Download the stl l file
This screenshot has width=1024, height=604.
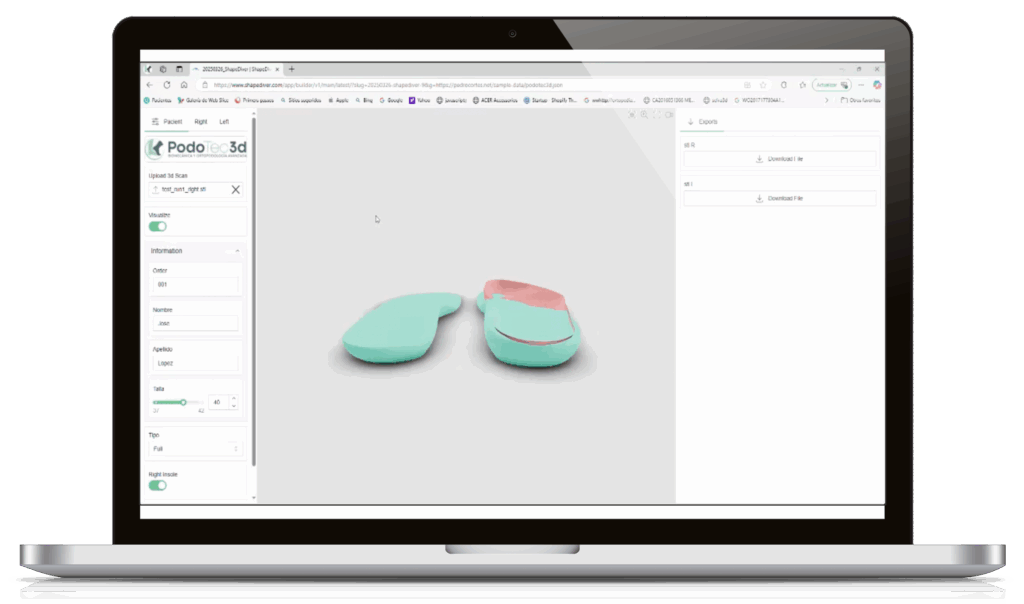779,199
